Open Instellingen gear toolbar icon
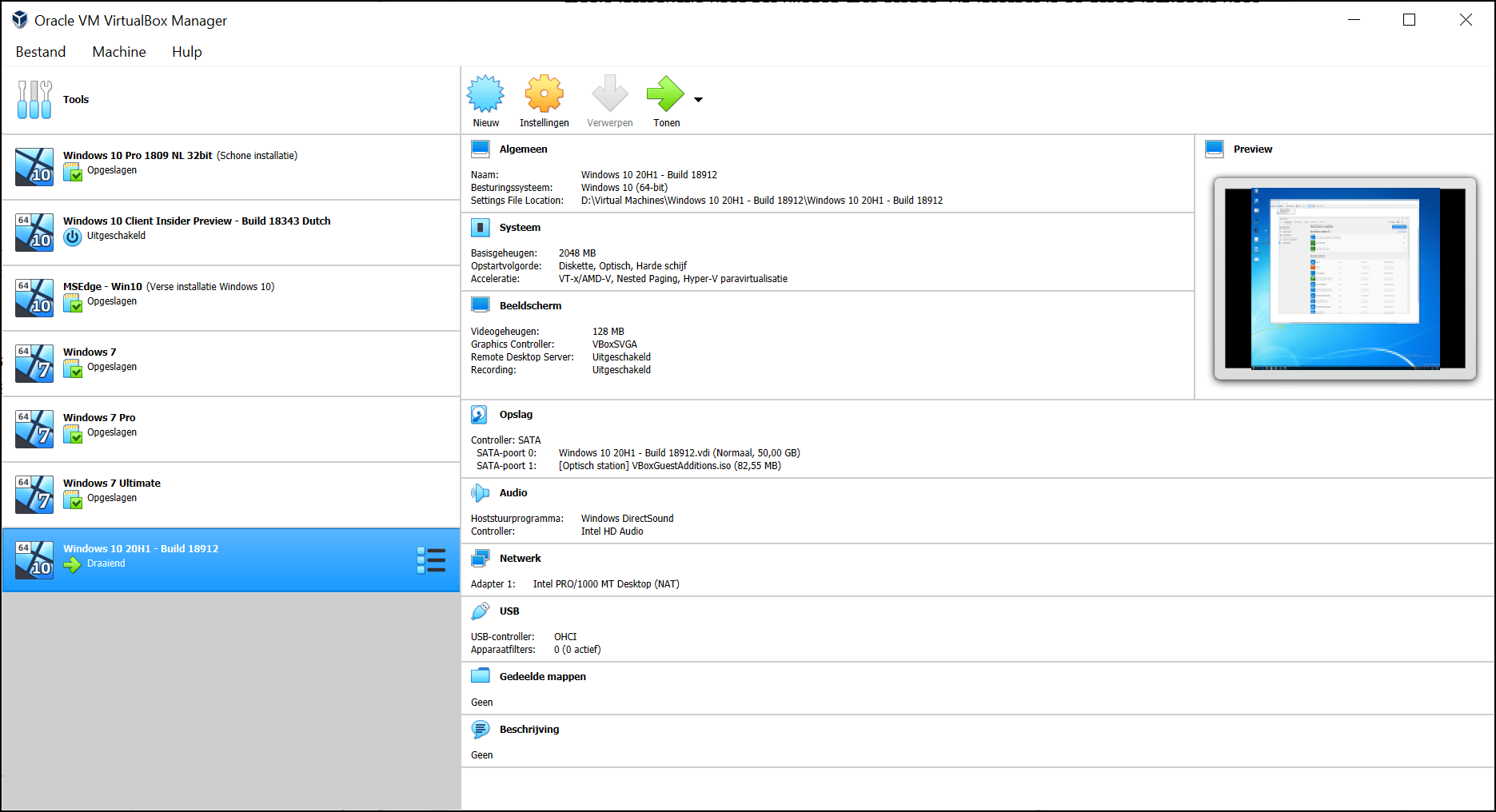 click(x=545, y=94)
